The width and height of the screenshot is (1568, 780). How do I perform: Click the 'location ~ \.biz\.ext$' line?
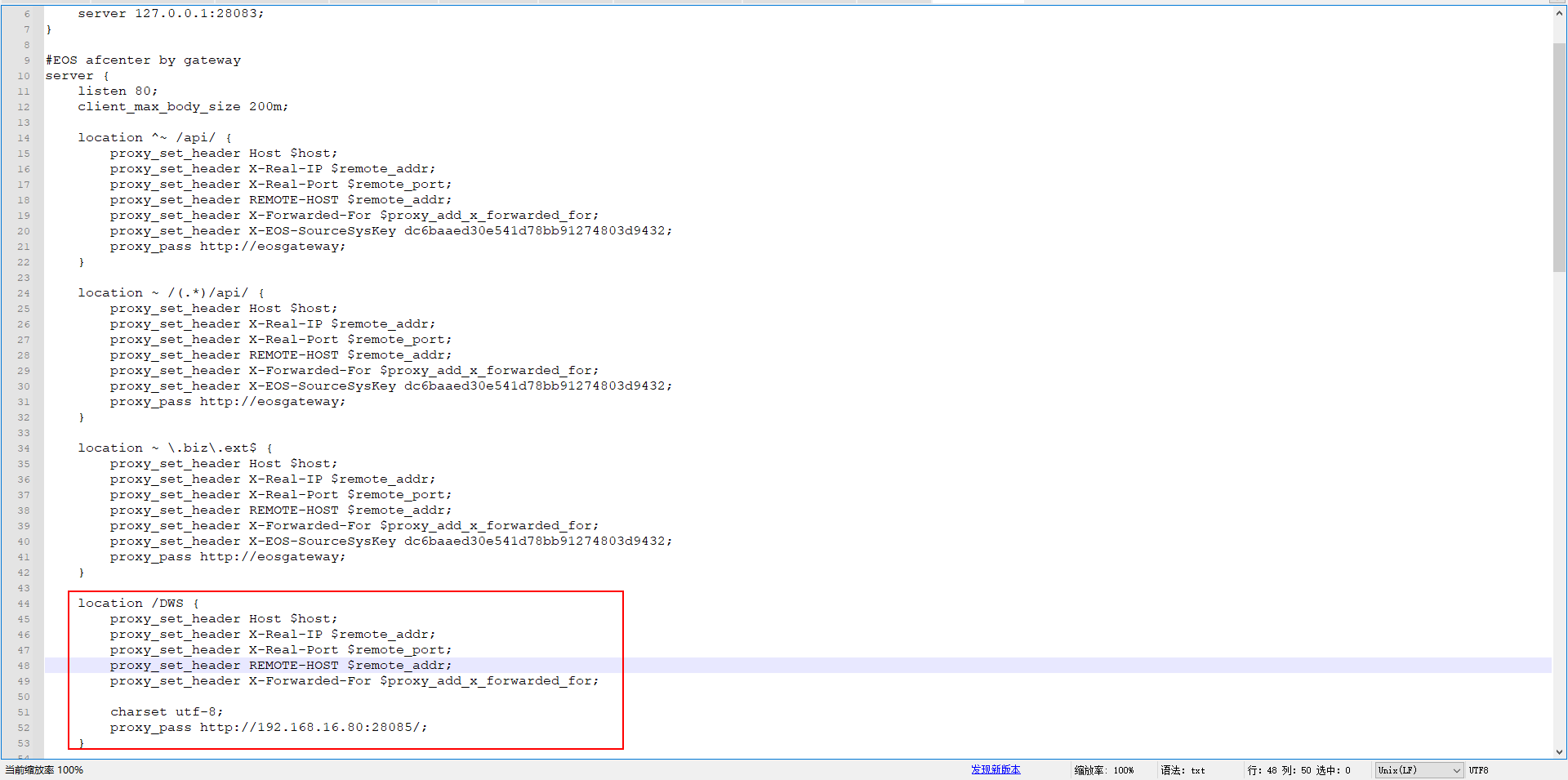[x=175, y=448]
